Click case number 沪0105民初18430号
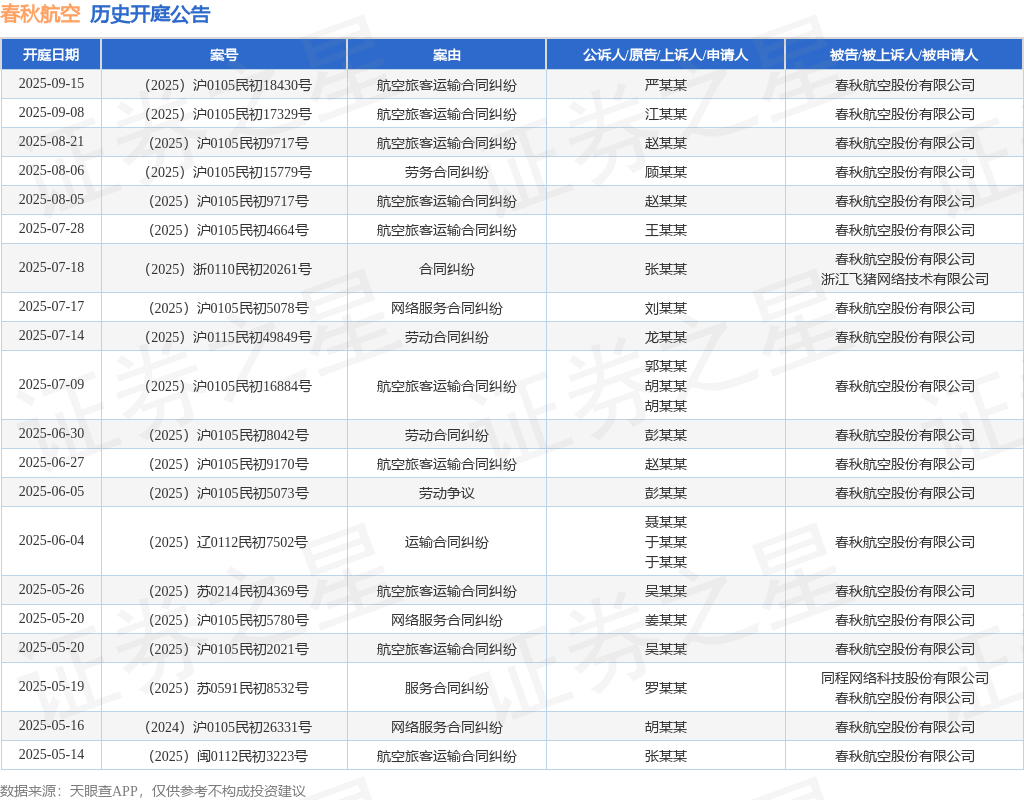Viewport: 1024px width, 800px height. [229, 86]
